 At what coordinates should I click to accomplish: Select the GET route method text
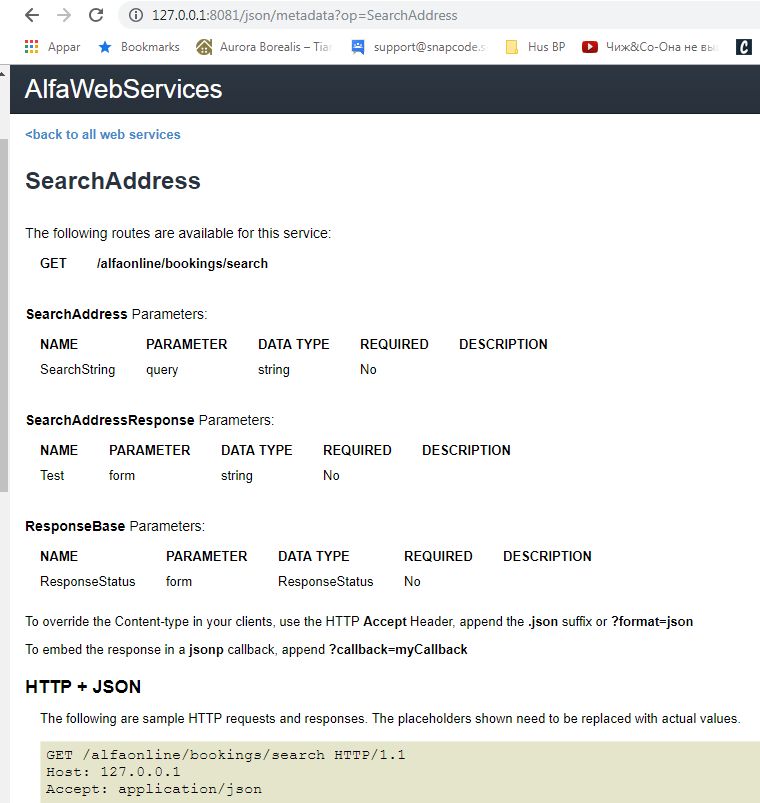pyautogui.click(x=53, y=263)
